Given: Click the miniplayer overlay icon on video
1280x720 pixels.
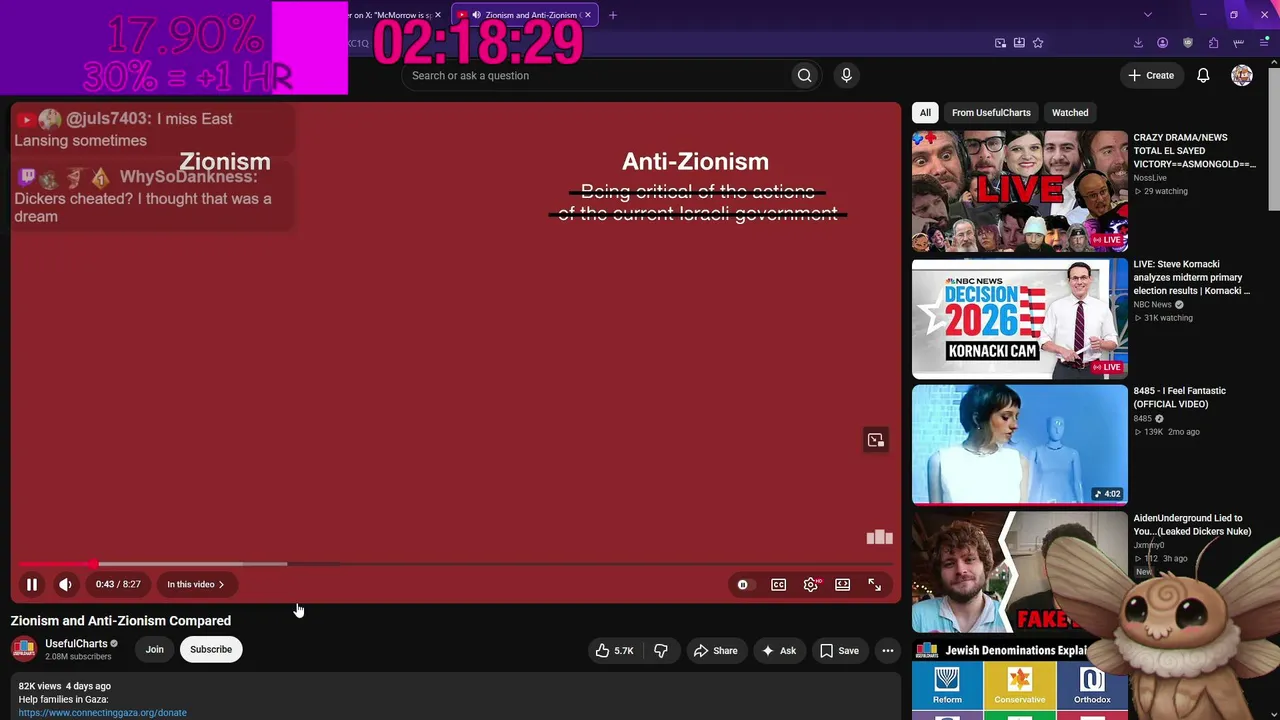Looking at the screenshot, I should pos(876,440).
